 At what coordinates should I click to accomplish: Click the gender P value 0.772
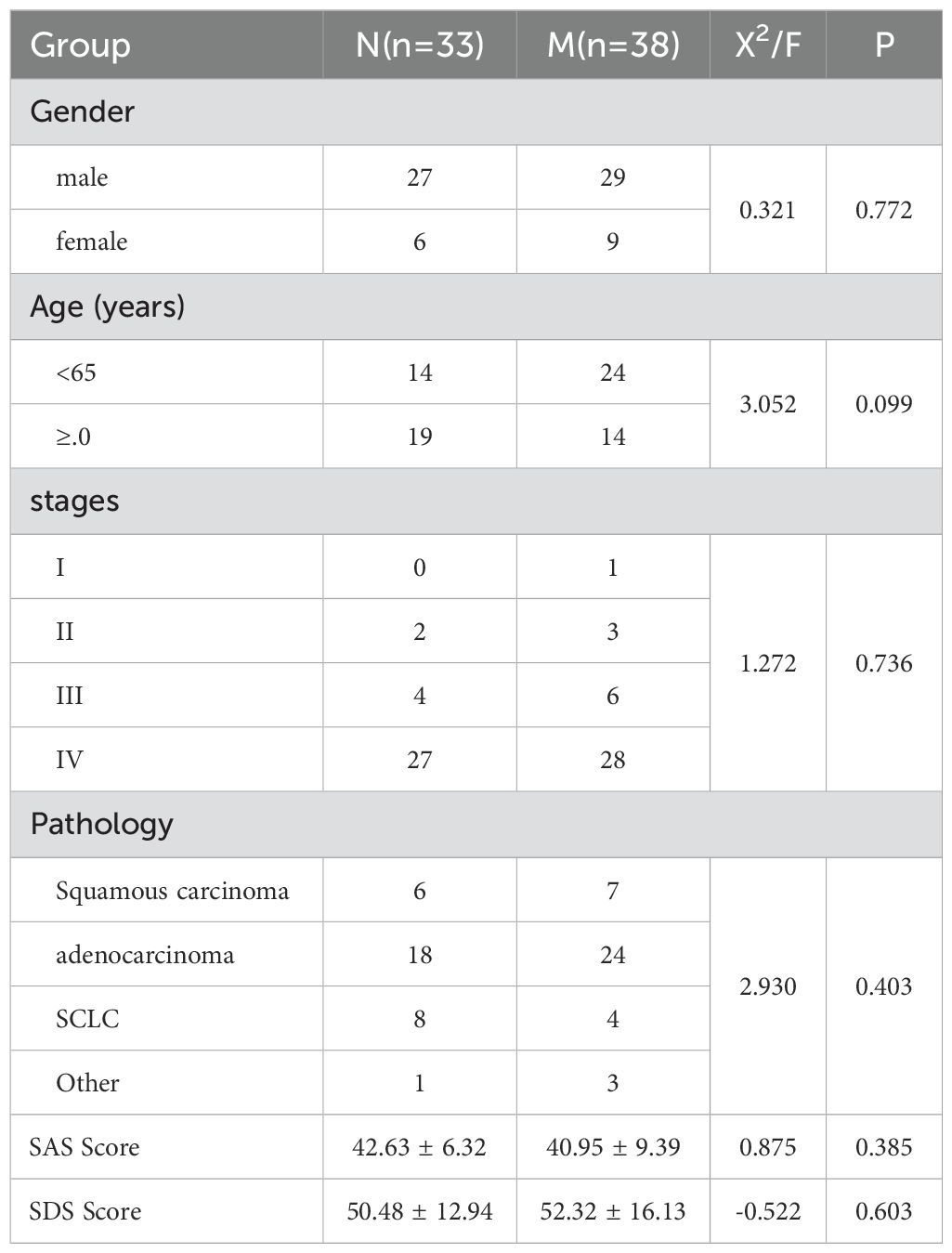pyautogui.click(x=884, y=210)
